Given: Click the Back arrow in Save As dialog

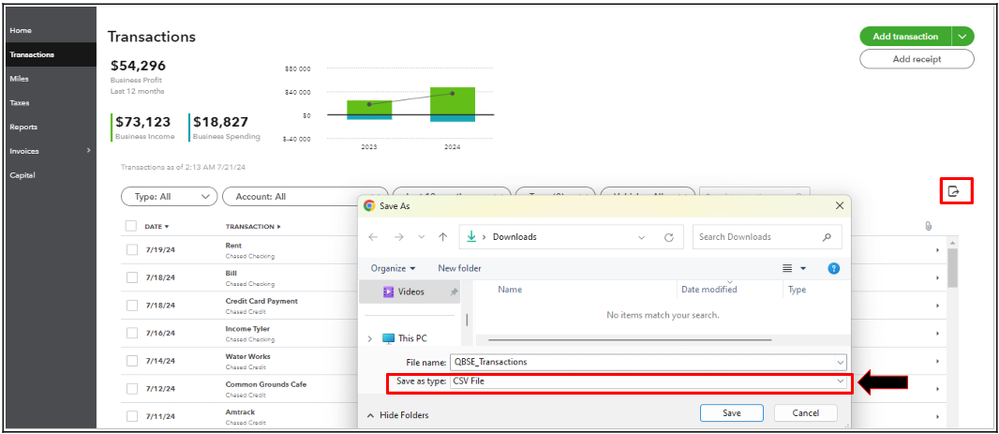Looking at the screenshot, I should 373,236.
